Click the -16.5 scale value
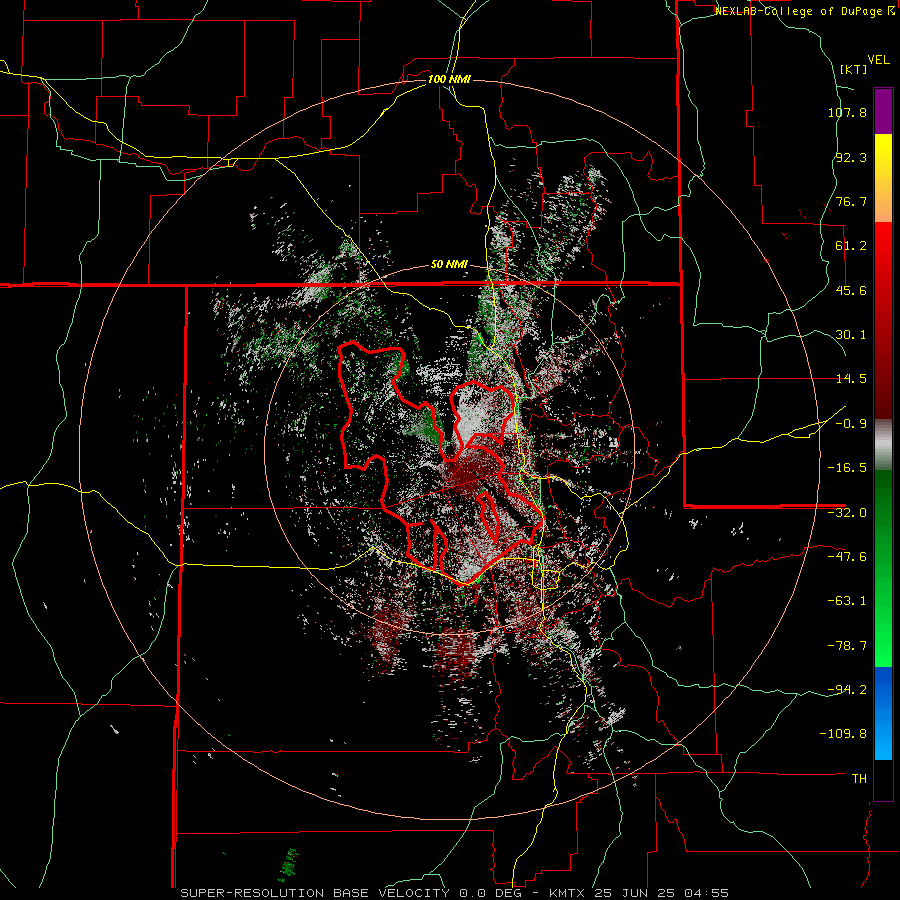The image size is (900, 900). (x=847, y=468)
